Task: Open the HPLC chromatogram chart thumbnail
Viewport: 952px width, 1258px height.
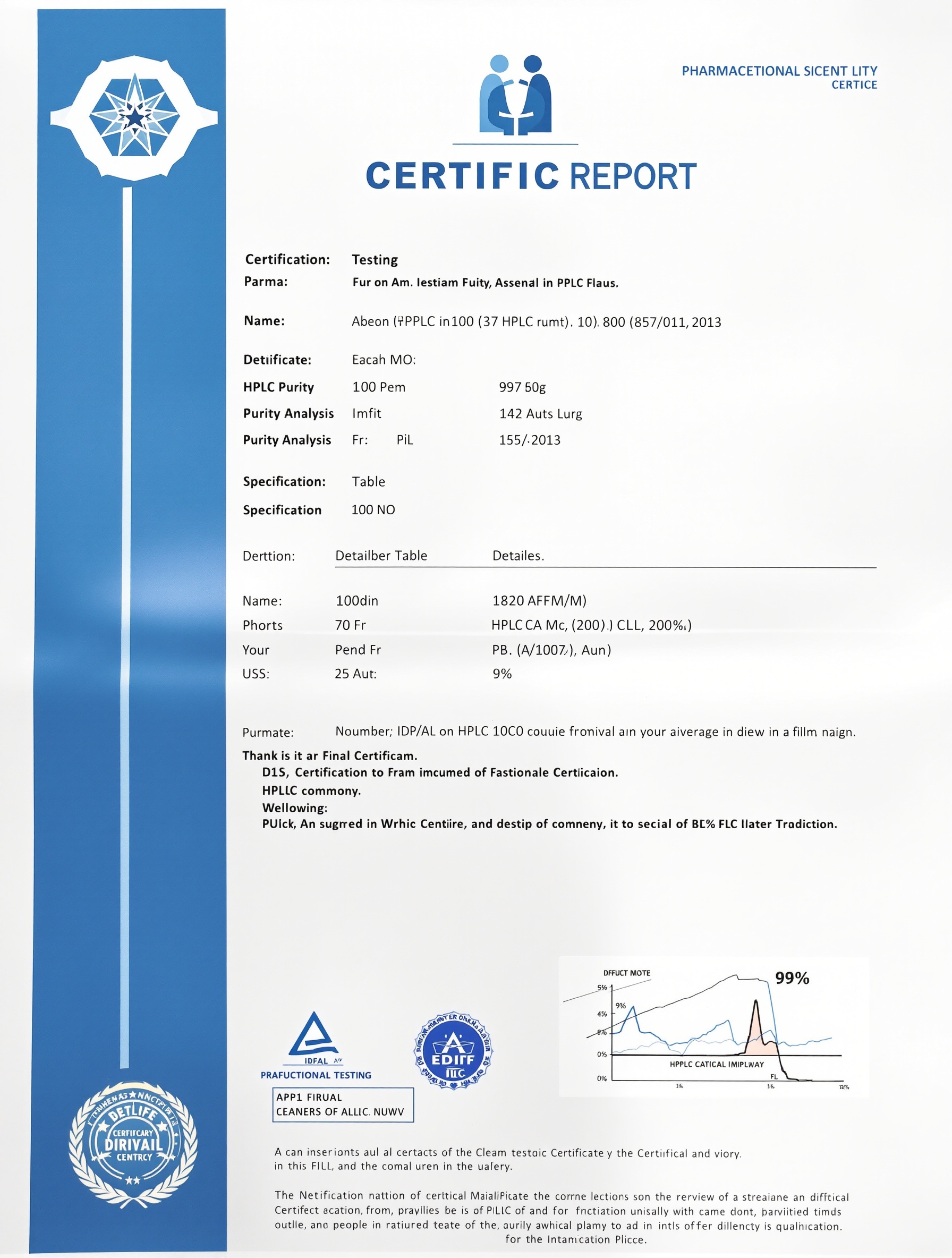Action: [713, 1026]
